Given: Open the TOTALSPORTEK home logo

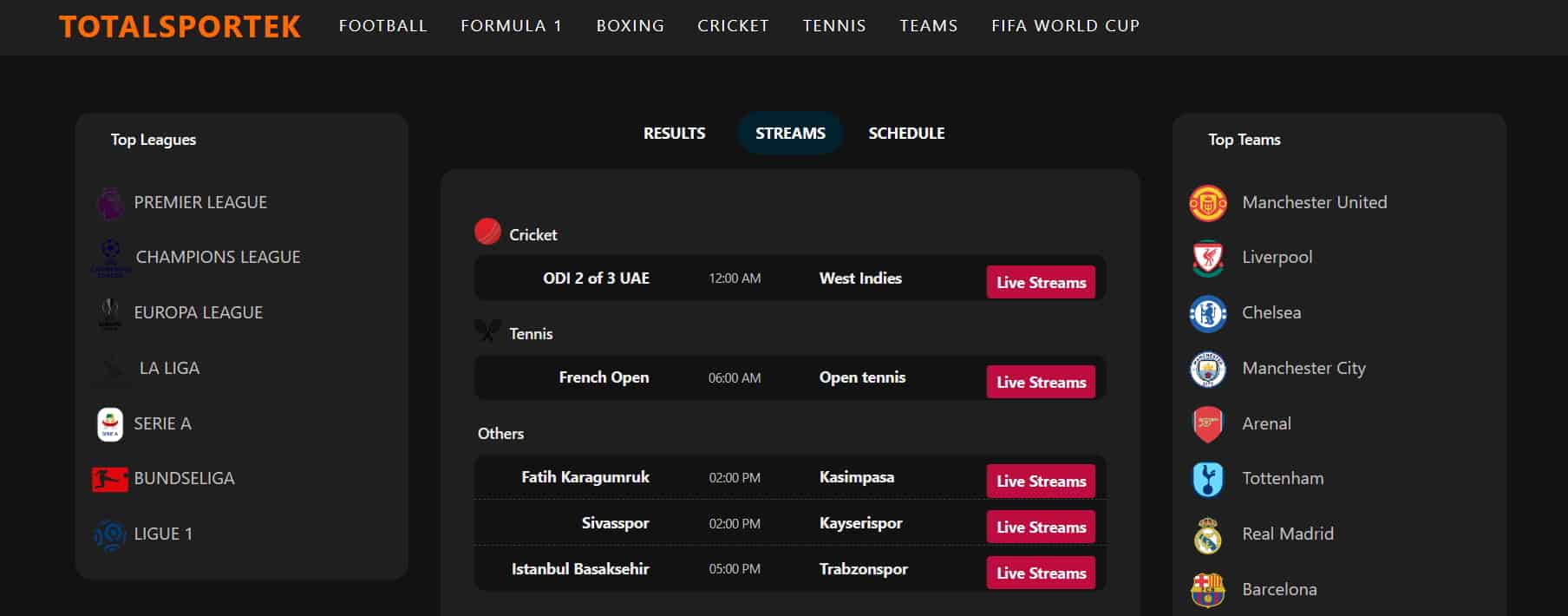Looking at the screenshot, I should 180,26.
